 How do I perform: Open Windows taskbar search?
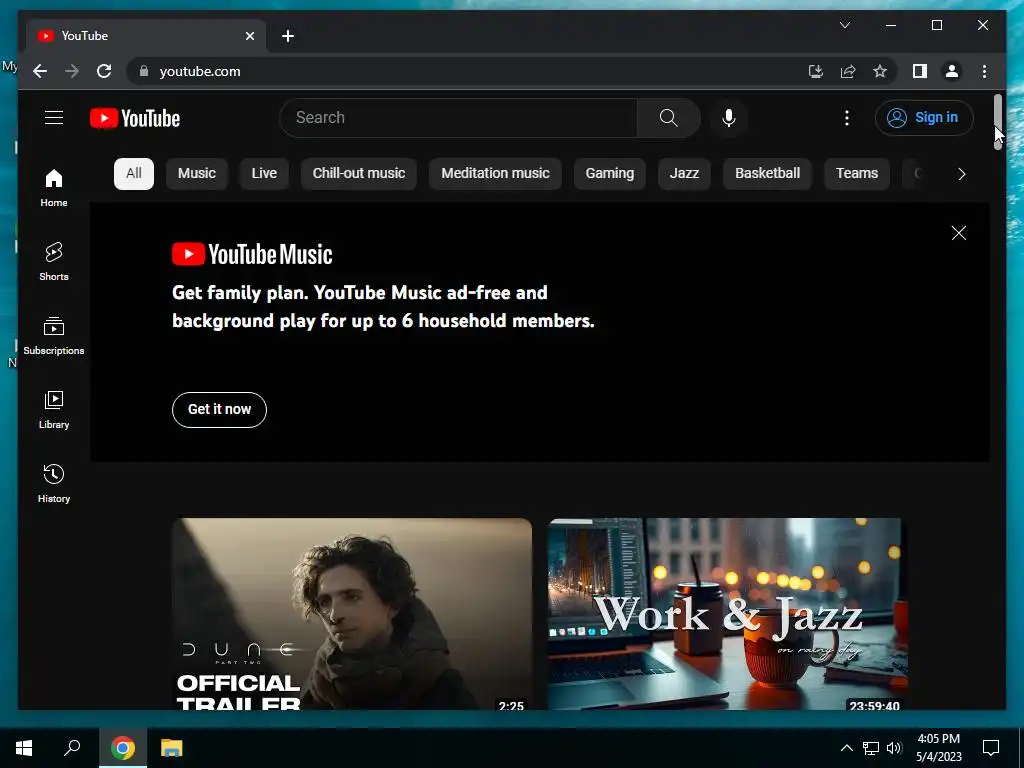pos(72,748)
